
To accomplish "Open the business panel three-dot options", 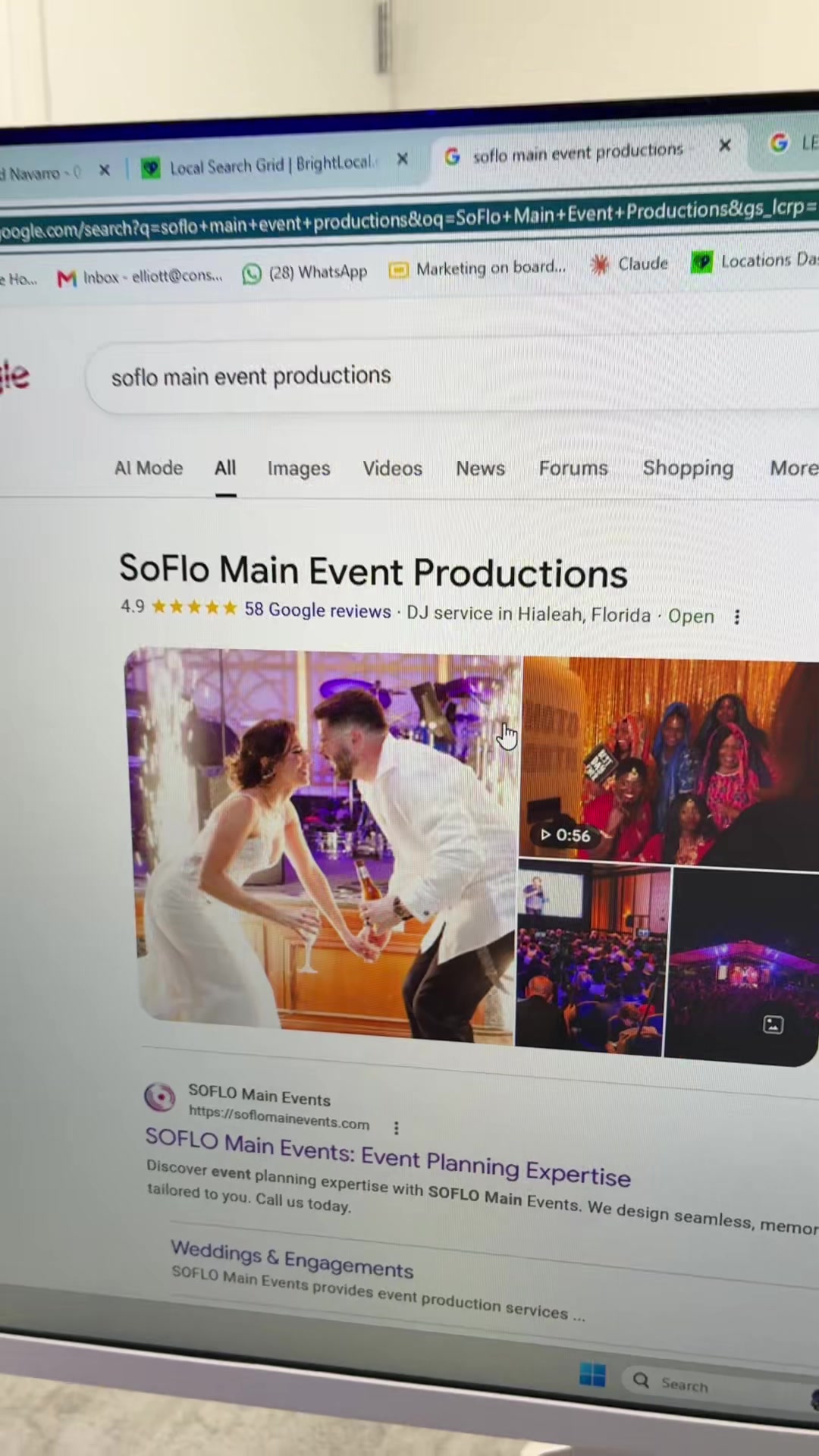I will 737,617.
